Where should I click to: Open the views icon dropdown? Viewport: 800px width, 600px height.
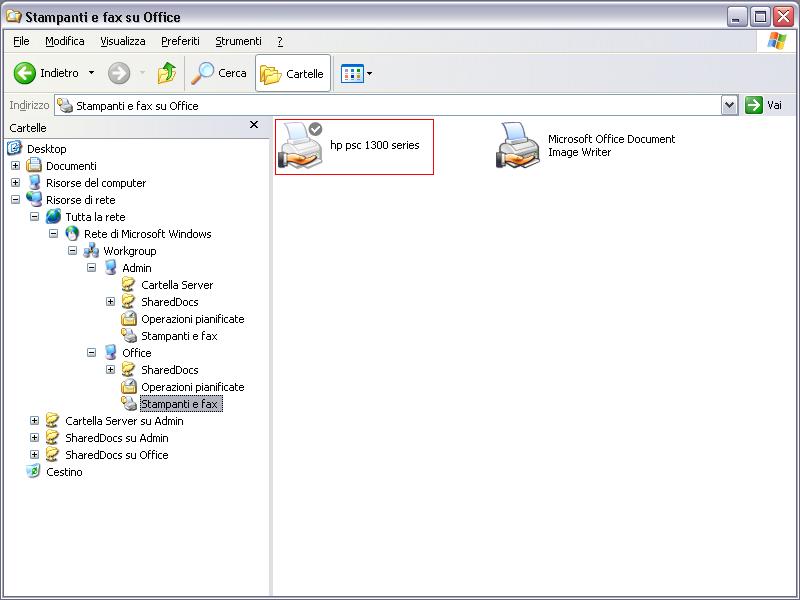[x=369, y=73]
